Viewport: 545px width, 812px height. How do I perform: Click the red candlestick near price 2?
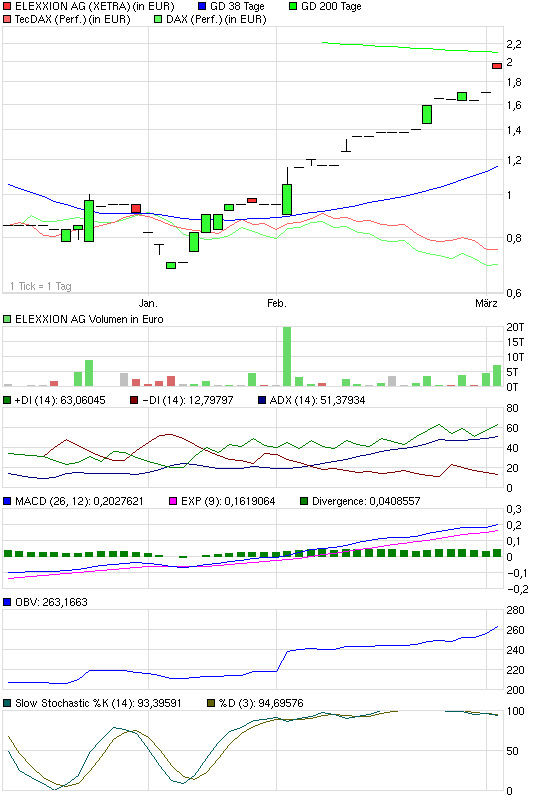(x=497, y=66)
